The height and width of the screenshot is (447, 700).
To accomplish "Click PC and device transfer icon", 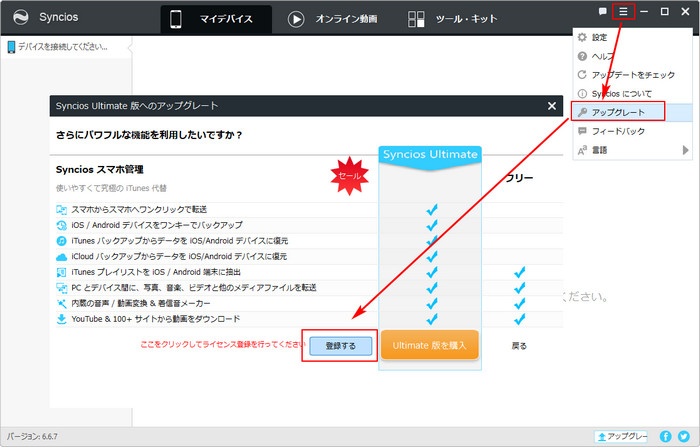I will tap(62, 288).
